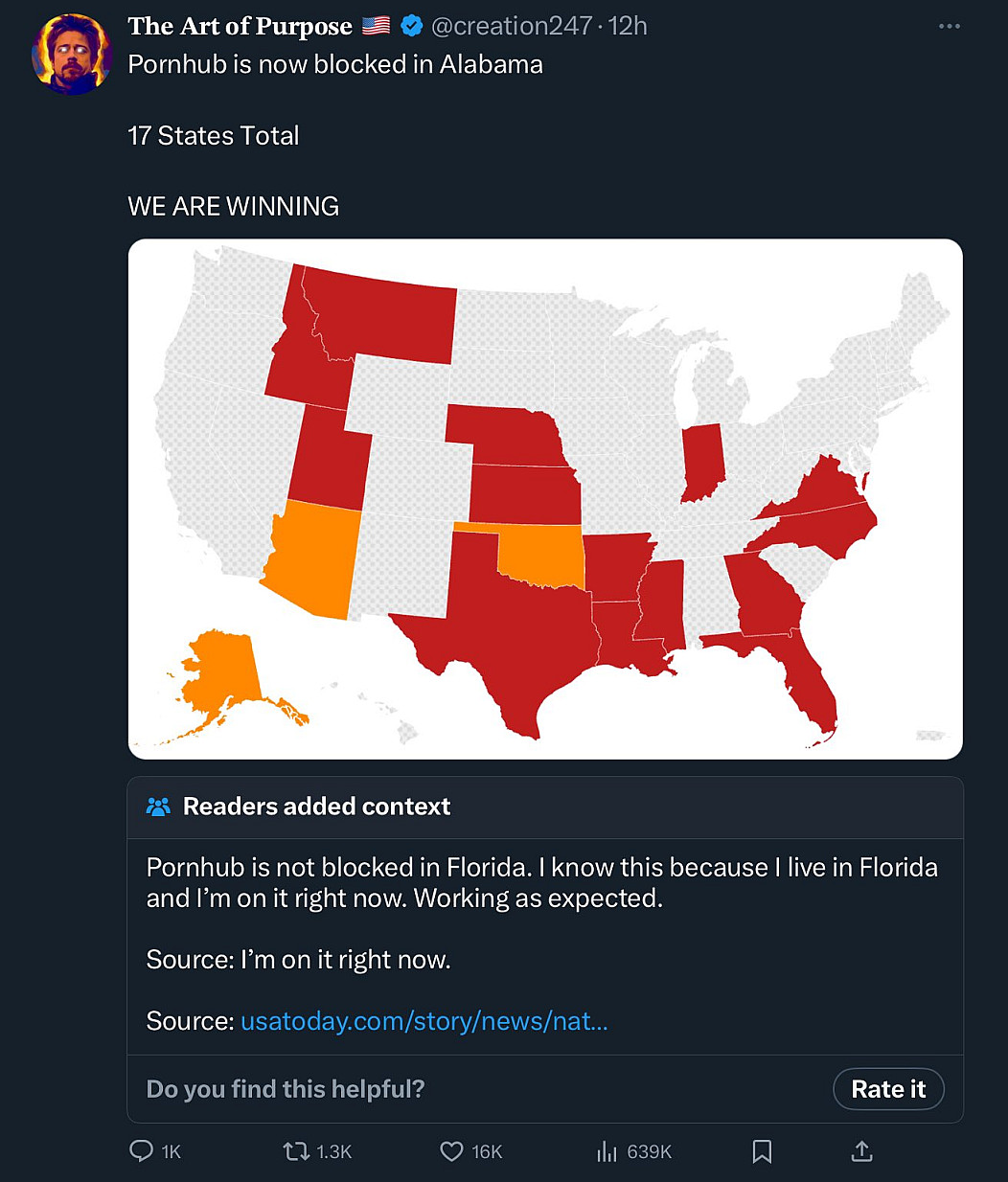This screenshot has width=1008, height=1182.
Task: Open the three-dot more options menu
Action: tap(949, 26)
